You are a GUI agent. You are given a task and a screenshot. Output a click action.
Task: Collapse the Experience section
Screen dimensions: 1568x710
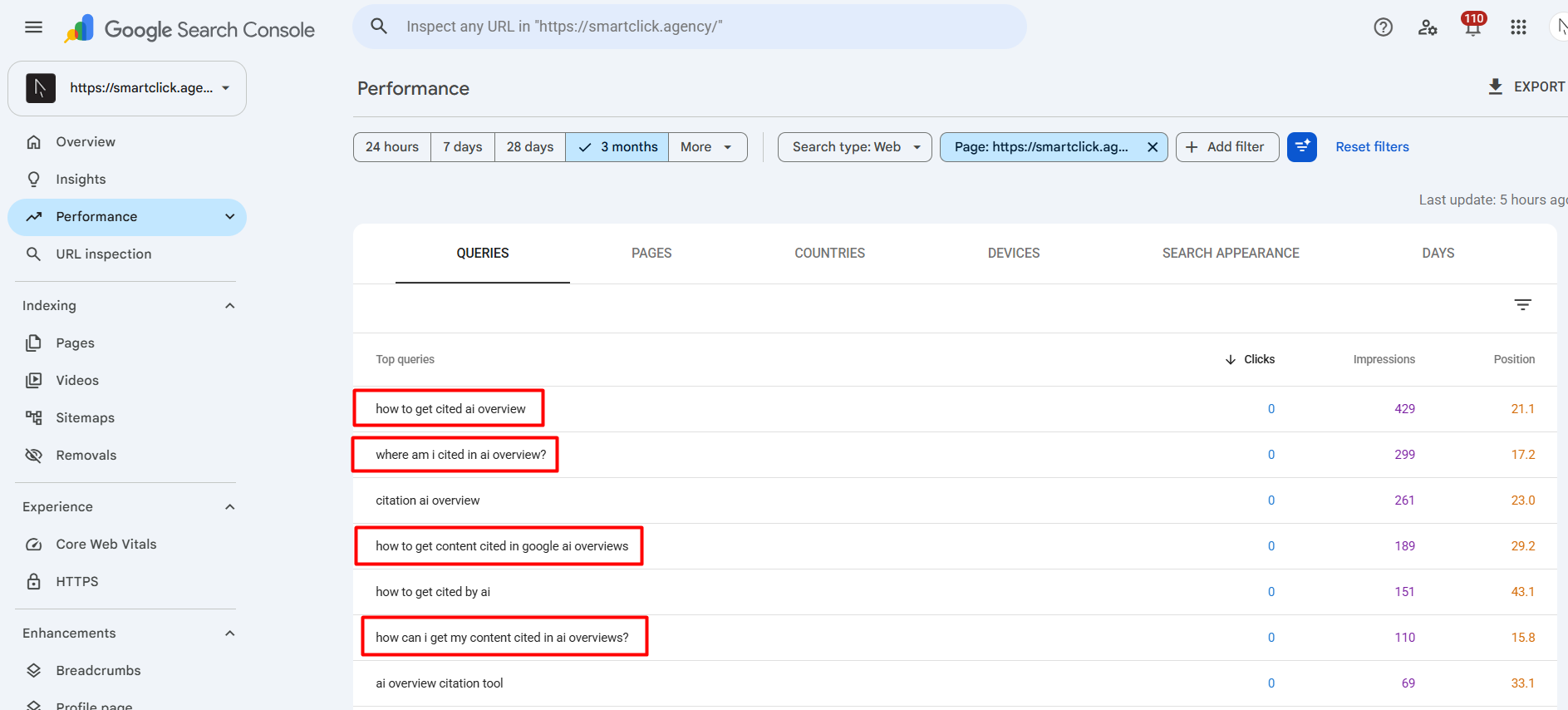coord(230,507)
